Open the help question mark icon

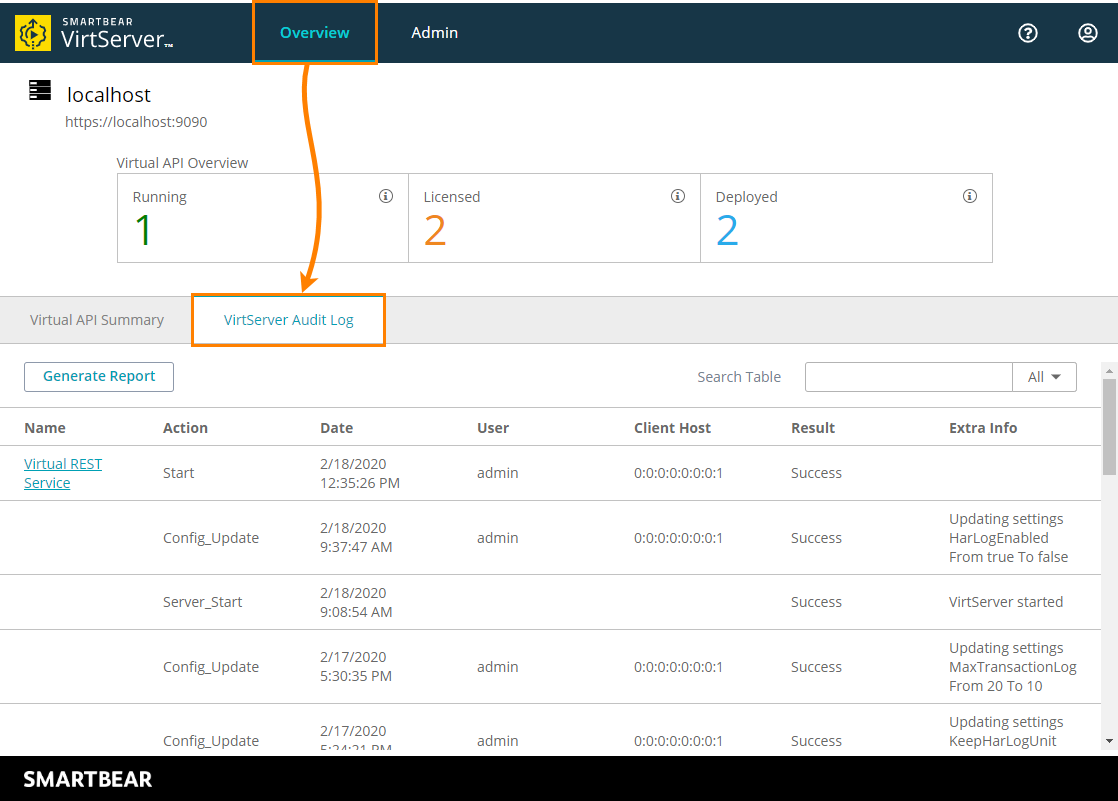pyautogui.click(x=1027, y=33)
